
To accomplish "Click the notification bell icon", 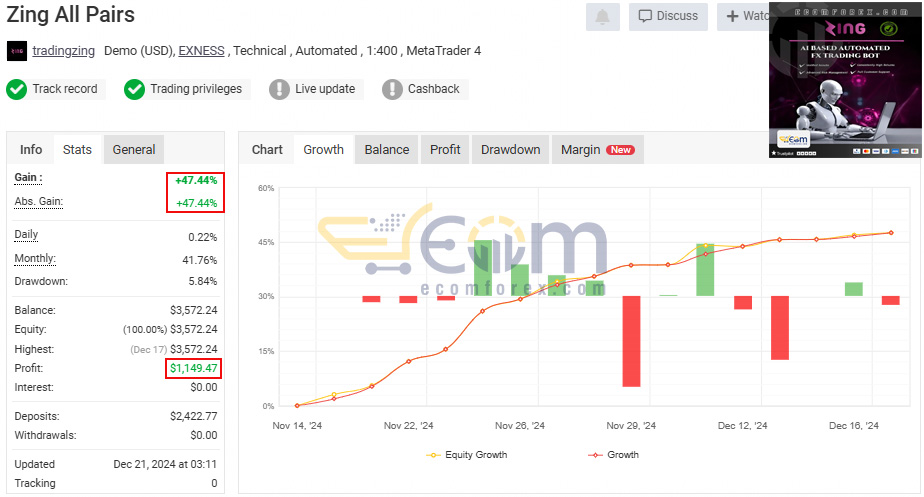I will point(602,17).
